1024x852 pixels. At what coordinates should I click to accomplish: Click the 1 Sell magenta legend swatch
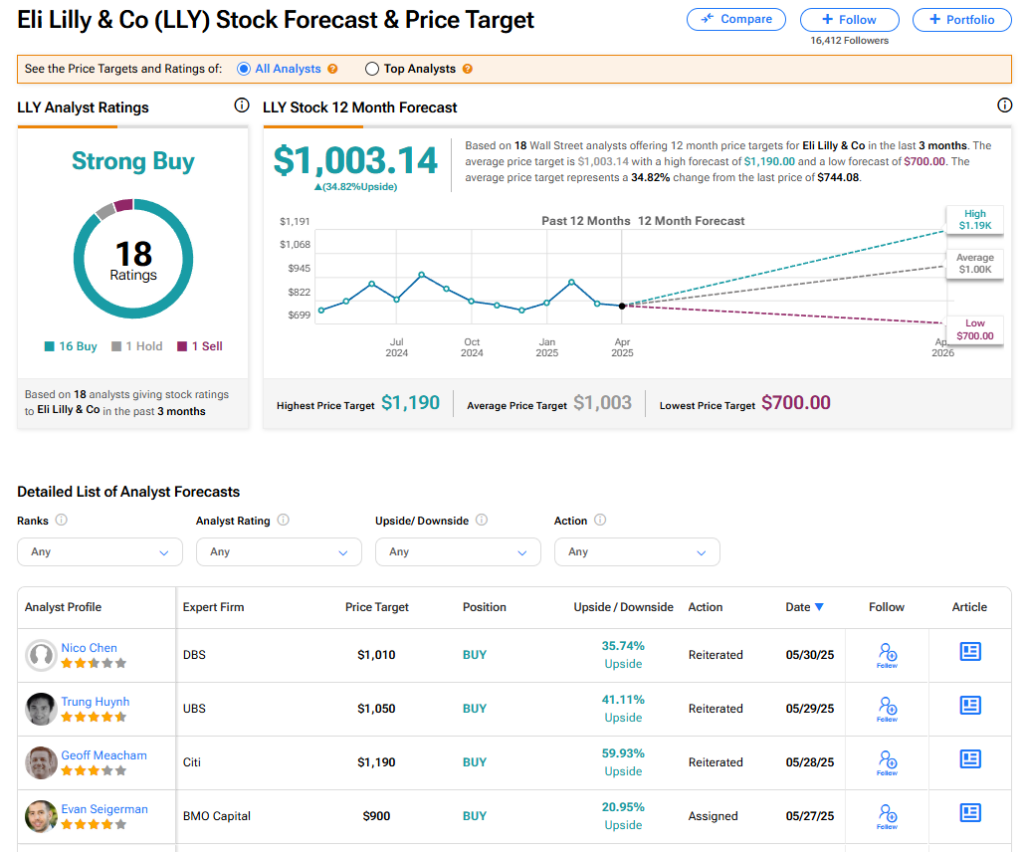click(x=182, y=346)
